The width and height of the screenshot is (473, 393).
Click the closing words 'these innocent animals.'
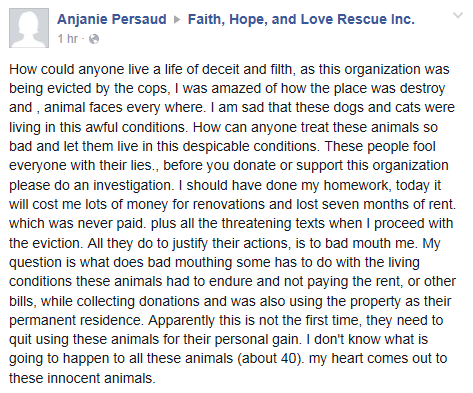82,378
